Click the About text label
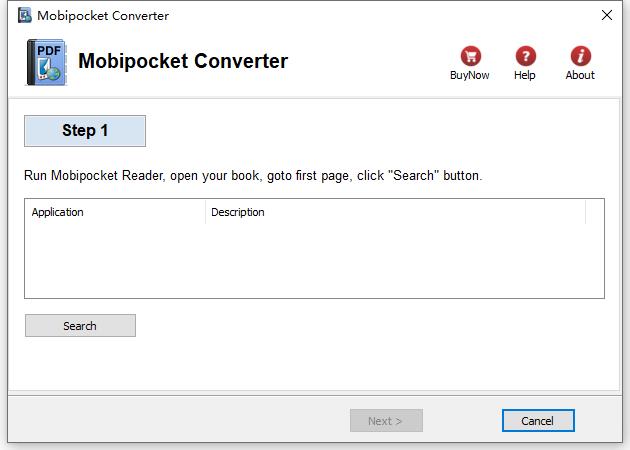The image size is (630, 450). point(580,76)
